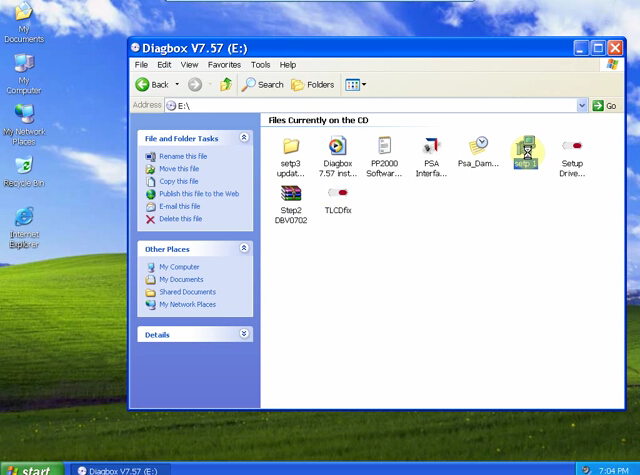The height and width of the screenshot is (475, 640).
Task: Click the system tray notification icon
Action: click(586, 470)
